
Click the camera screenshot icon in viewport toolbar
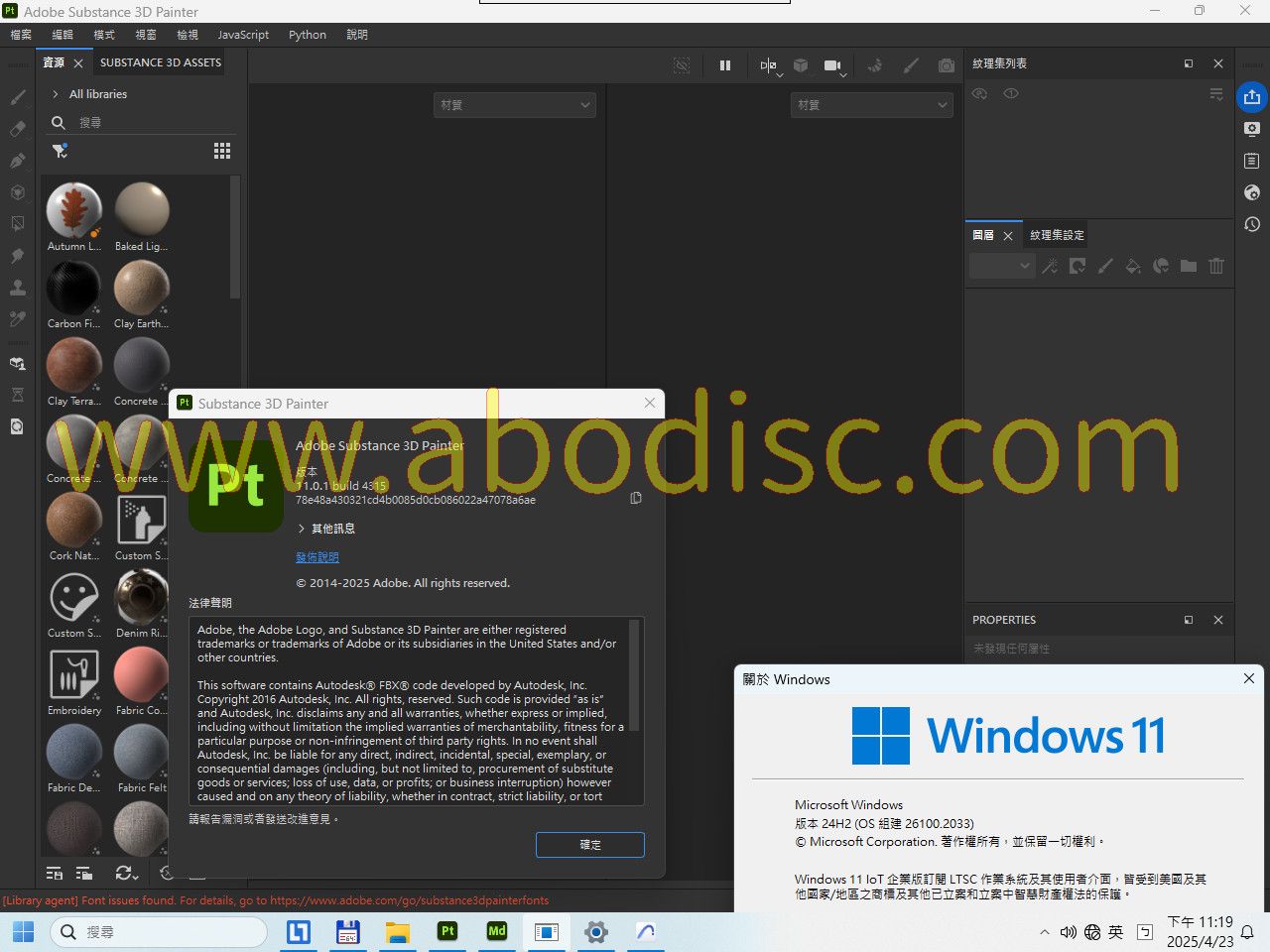[x=947, y=65]
